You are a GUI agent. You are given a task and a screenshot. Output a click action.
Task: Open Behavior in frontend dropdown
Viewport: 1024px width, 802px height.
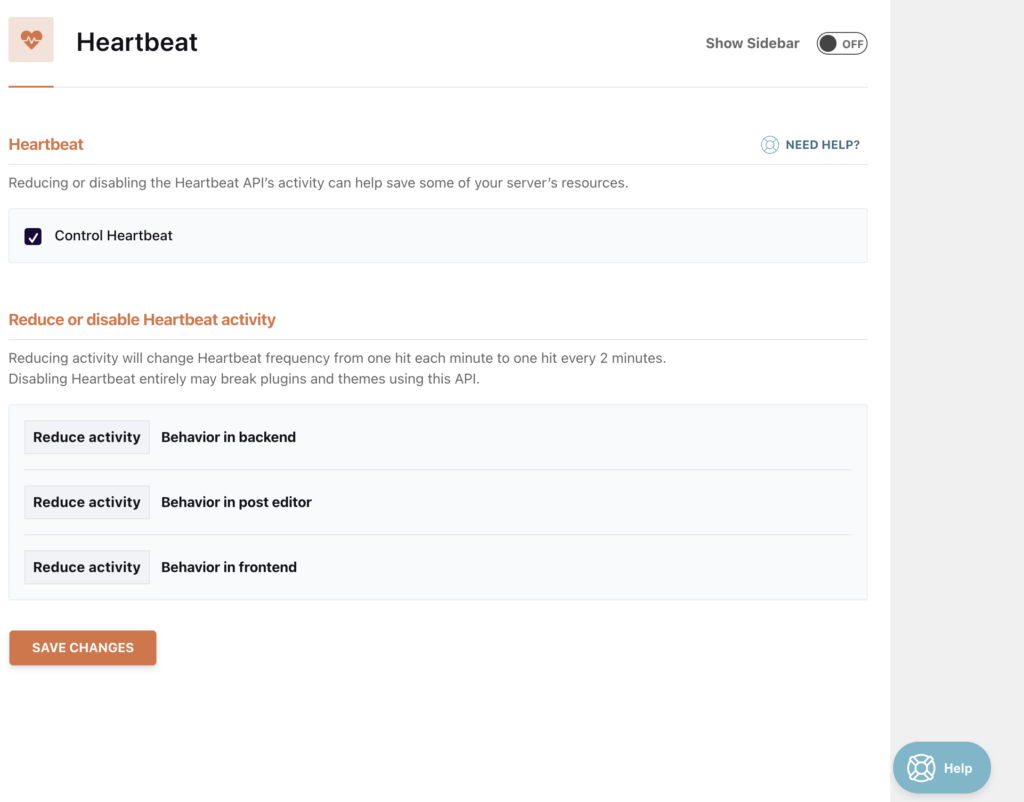pos(87,567)
